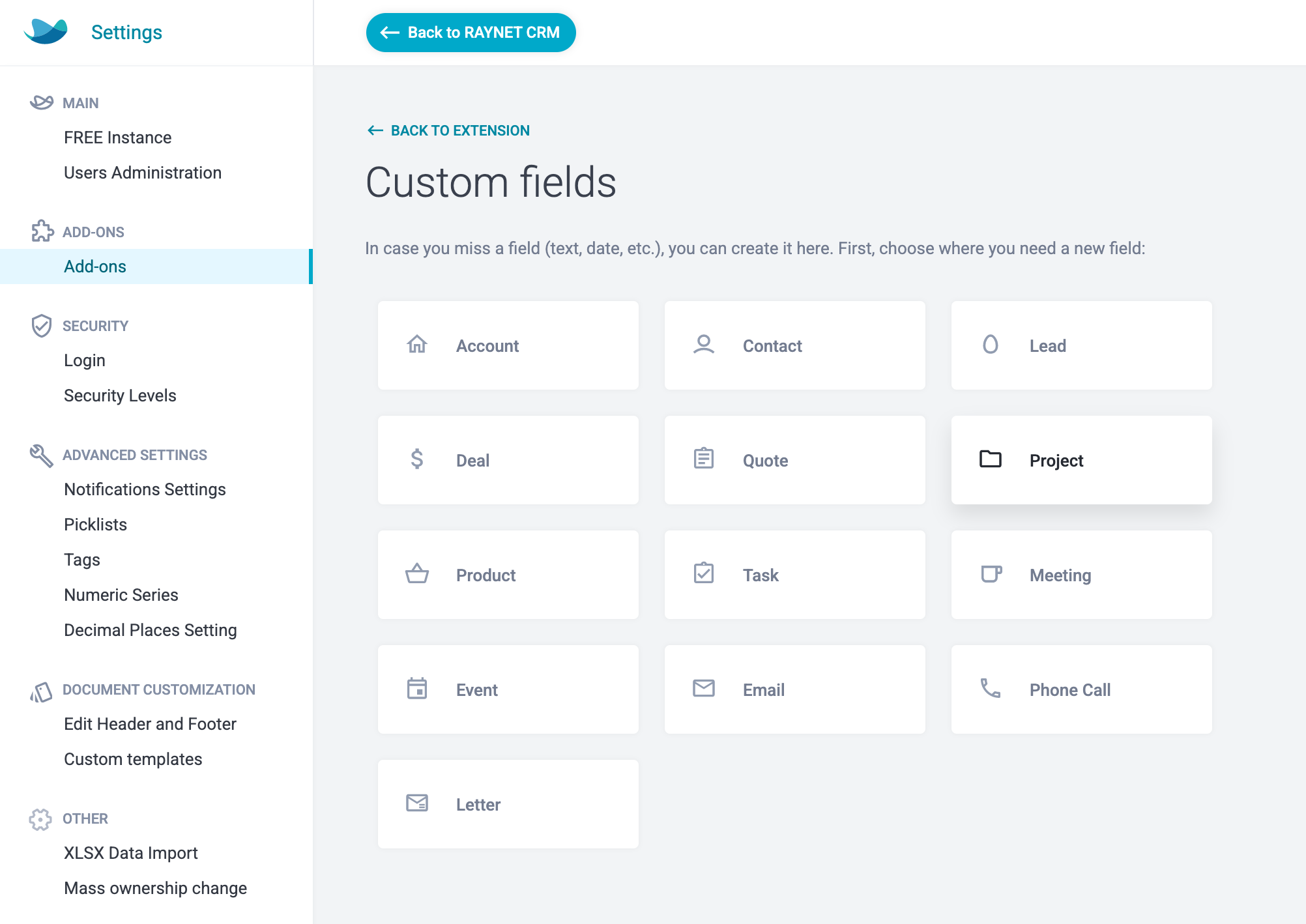Choose the Email card label

click(x=764, y=690)
